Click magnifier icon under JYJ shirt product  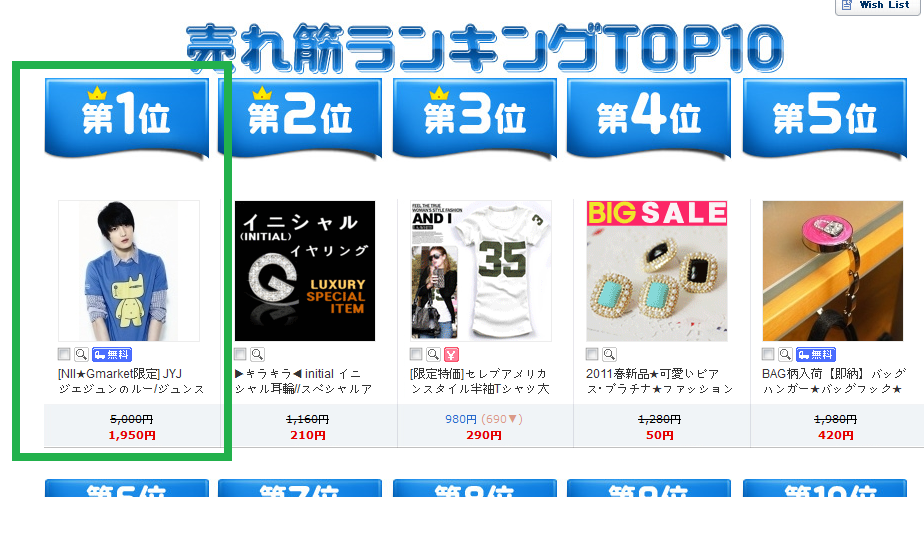[x=81, y=354]
